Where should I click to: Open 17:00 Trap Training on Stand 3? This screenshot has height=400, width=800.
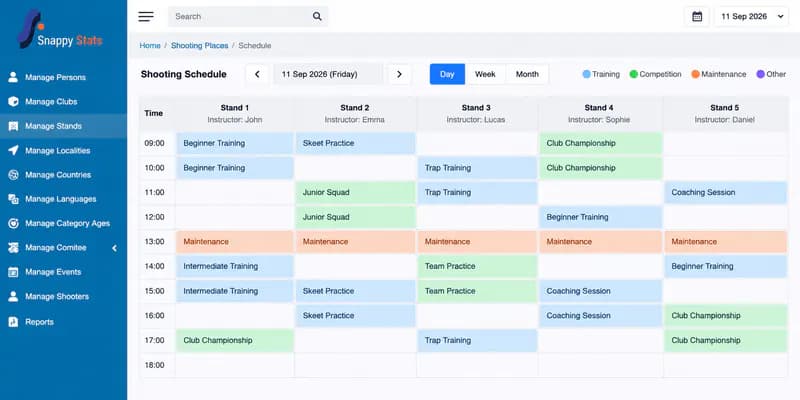(x=478, y=340)
